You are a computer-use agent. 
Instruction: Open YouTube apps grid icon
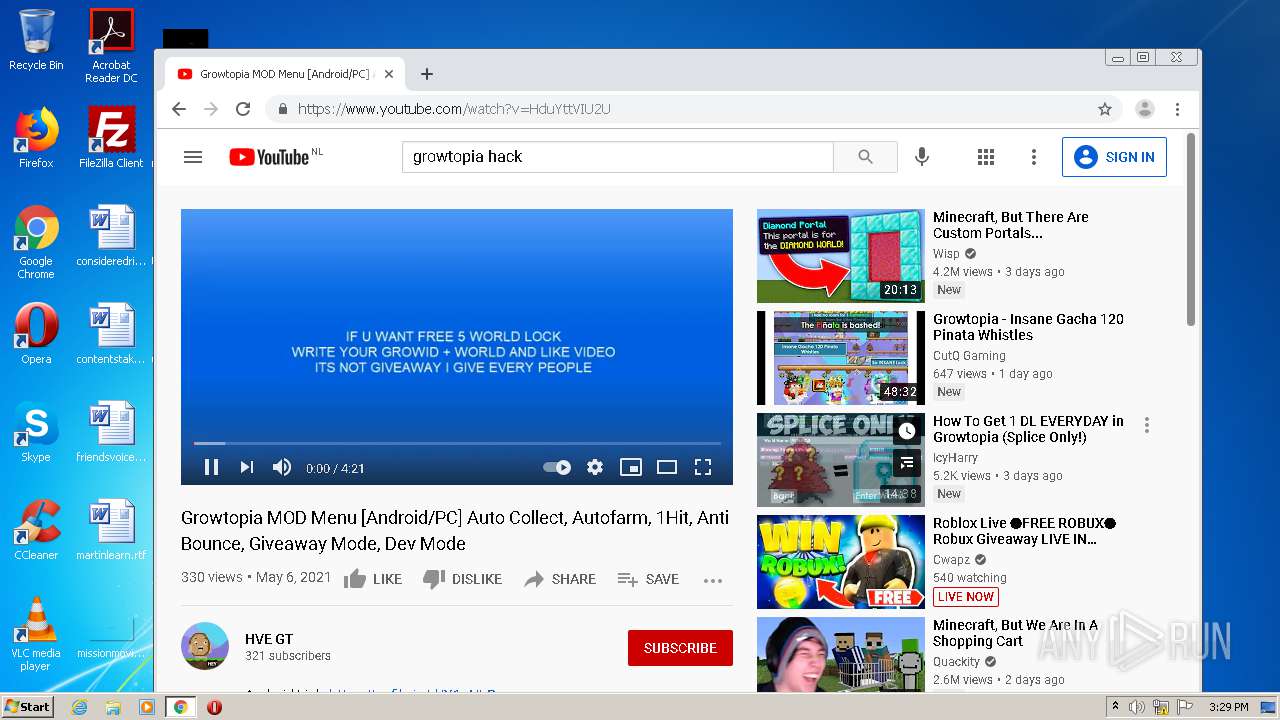pyautogui.click(x=986, y=157)
